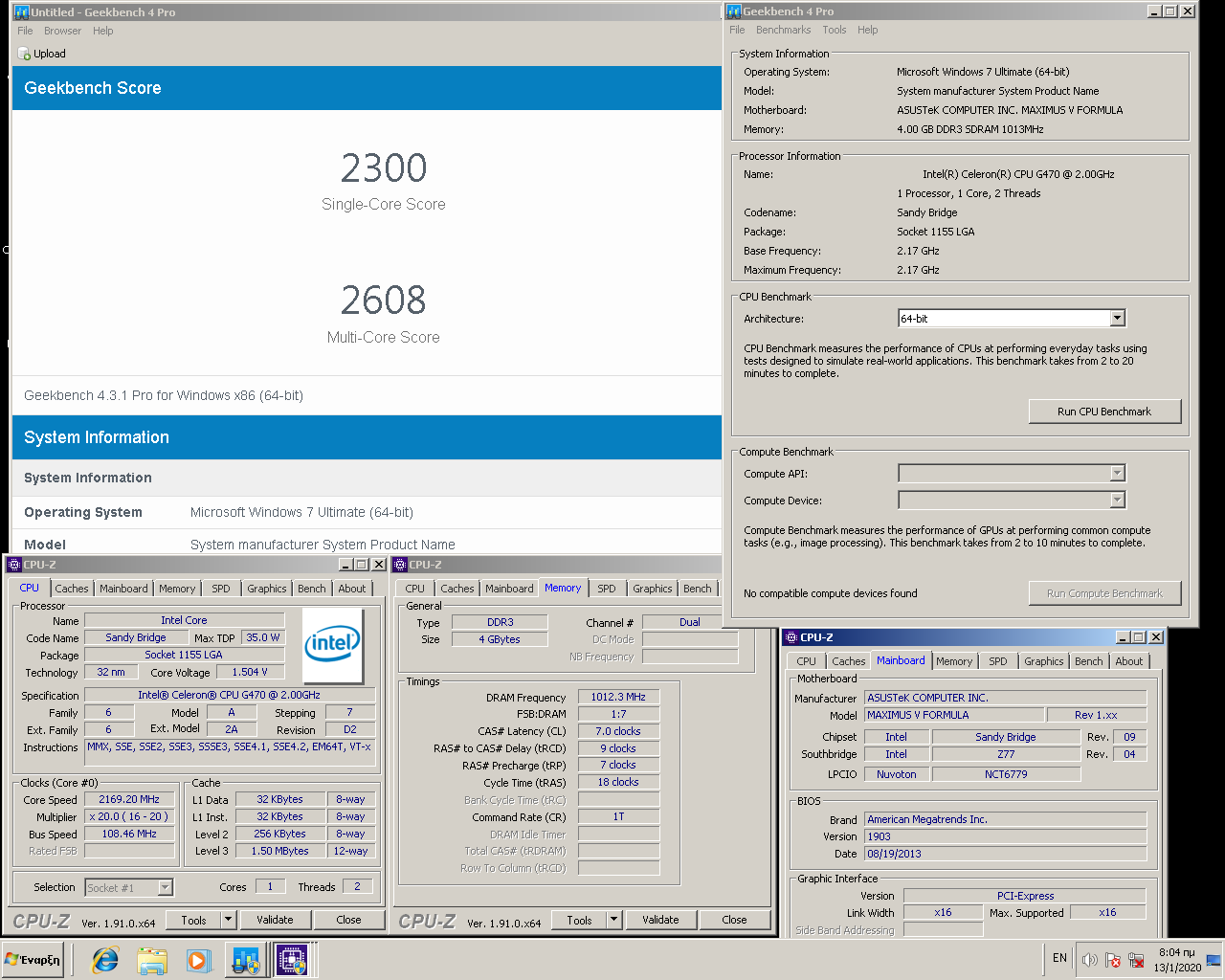Image resolution: width=1225 pixels, height=980 pixels.
Task: Open the Architecture 64-bit dropdown
Action: [1117, 318]
